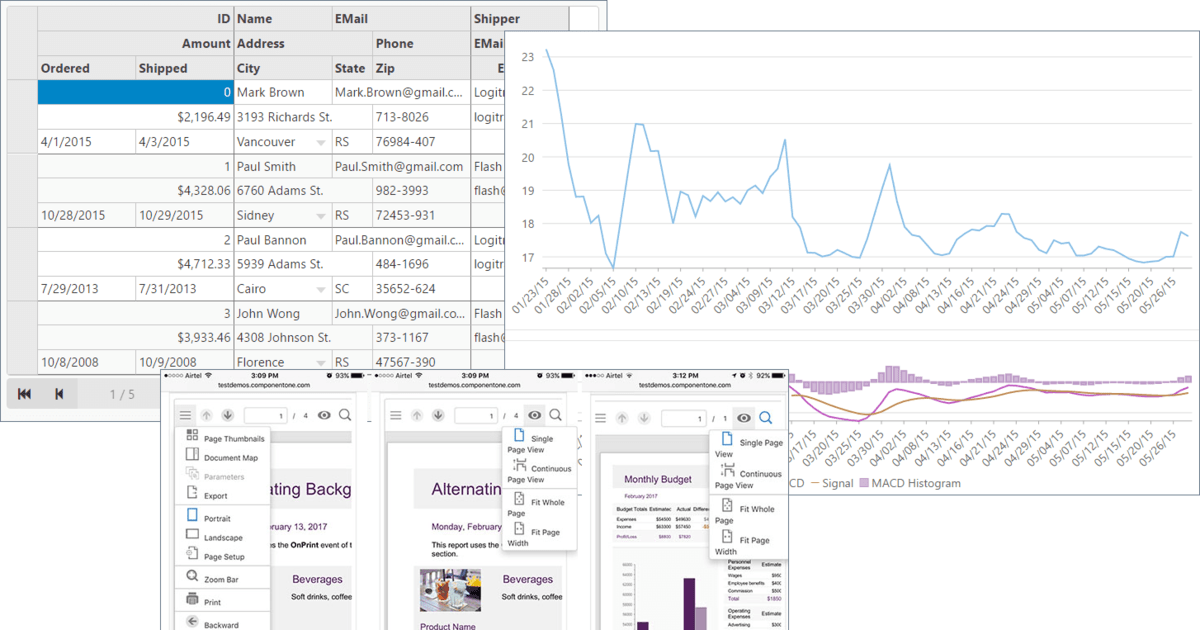The image size is (1200, 630).
Task: Click the Print icon in the menu
Action: (192, 601)
